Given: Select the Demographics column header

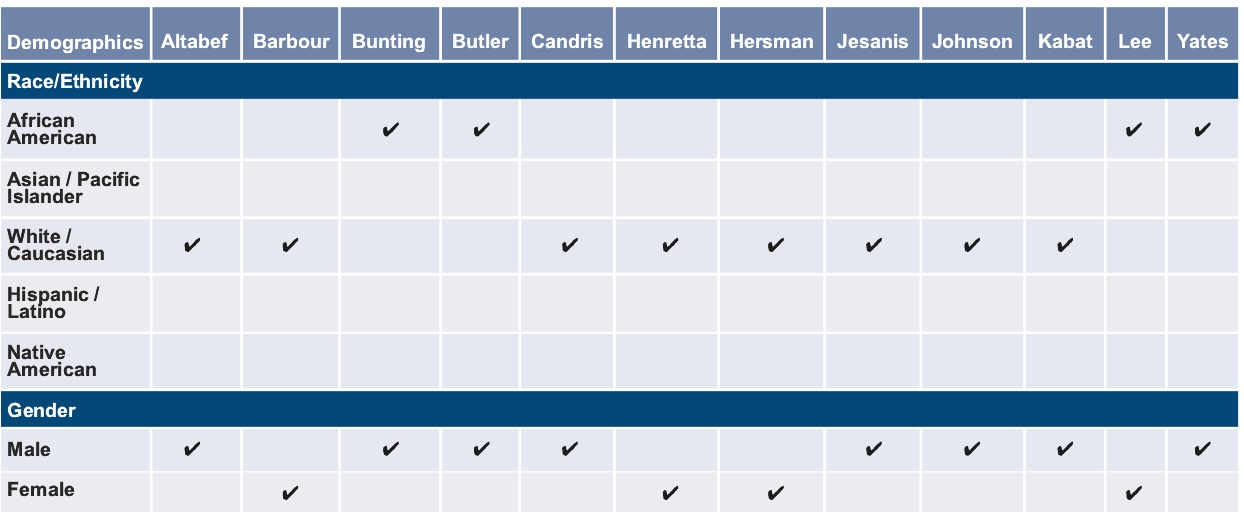Looking at the screenshot, I should [75, 42].
